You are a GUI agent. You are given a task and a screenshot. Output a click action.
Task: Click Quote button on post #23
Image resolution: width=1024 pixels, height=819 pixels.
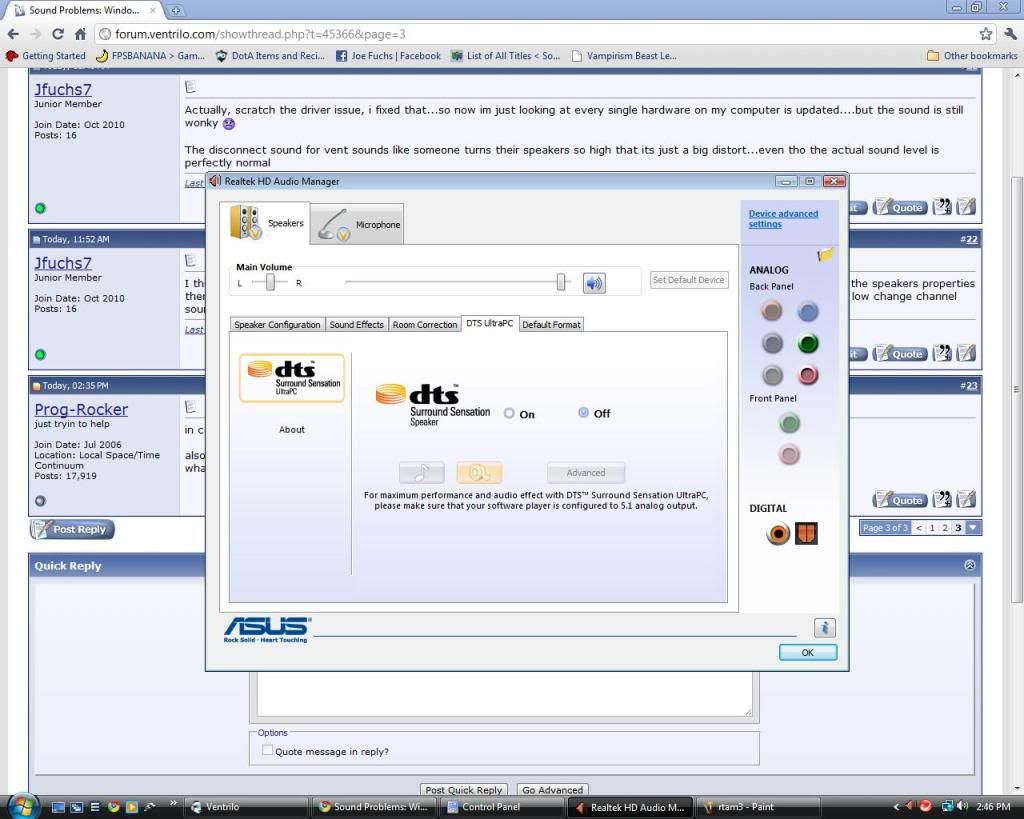900,500
